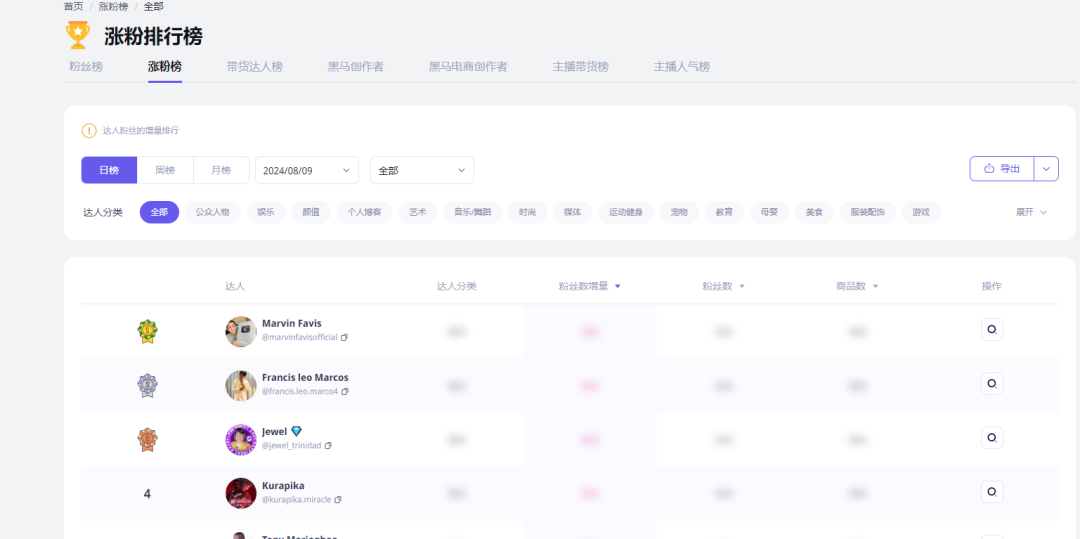
Task: Switch to the 黑马创作者 tab
Action: [355, 67]
